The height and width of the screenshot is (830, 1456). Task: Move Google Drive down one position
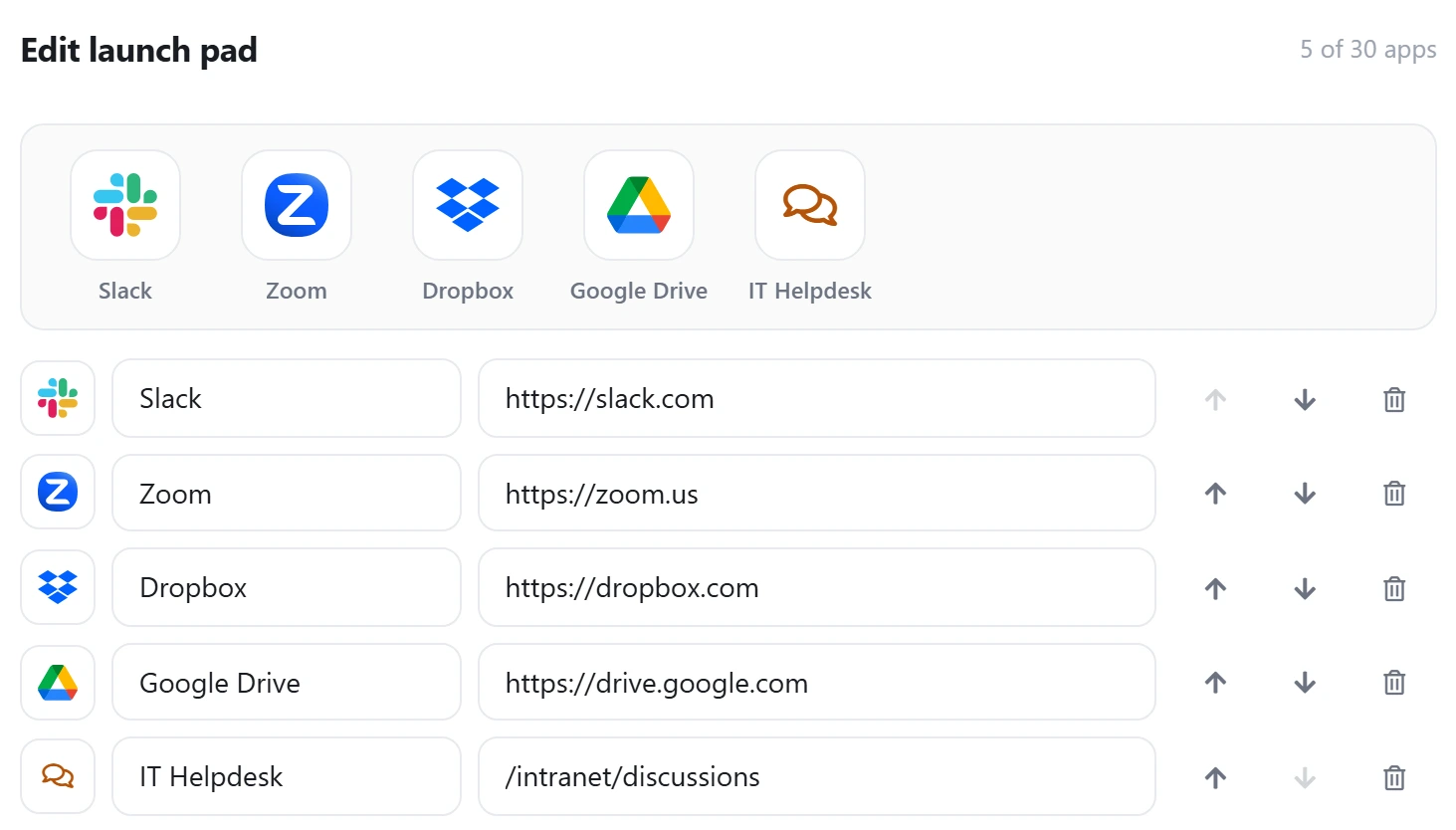[x=1305, y=683]
